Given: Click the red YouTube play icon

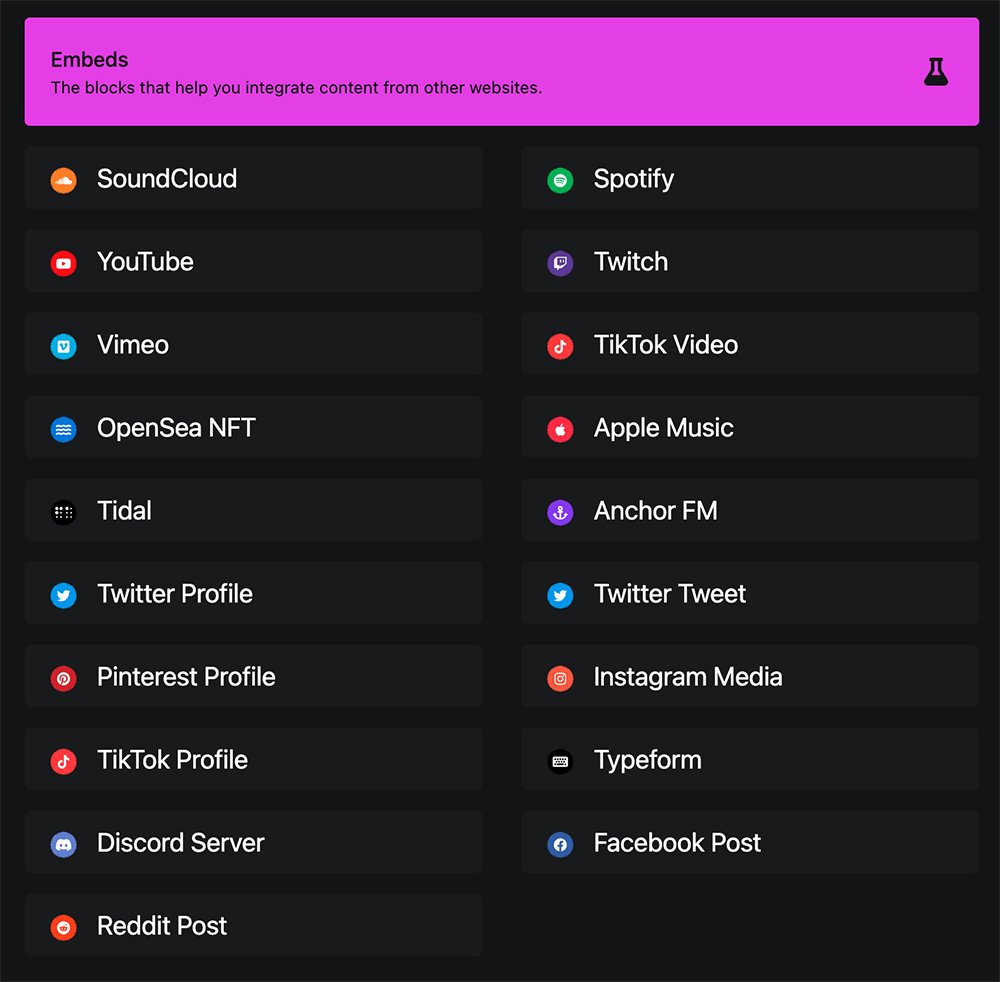Looking at the screenshot, I should (63, 263).
